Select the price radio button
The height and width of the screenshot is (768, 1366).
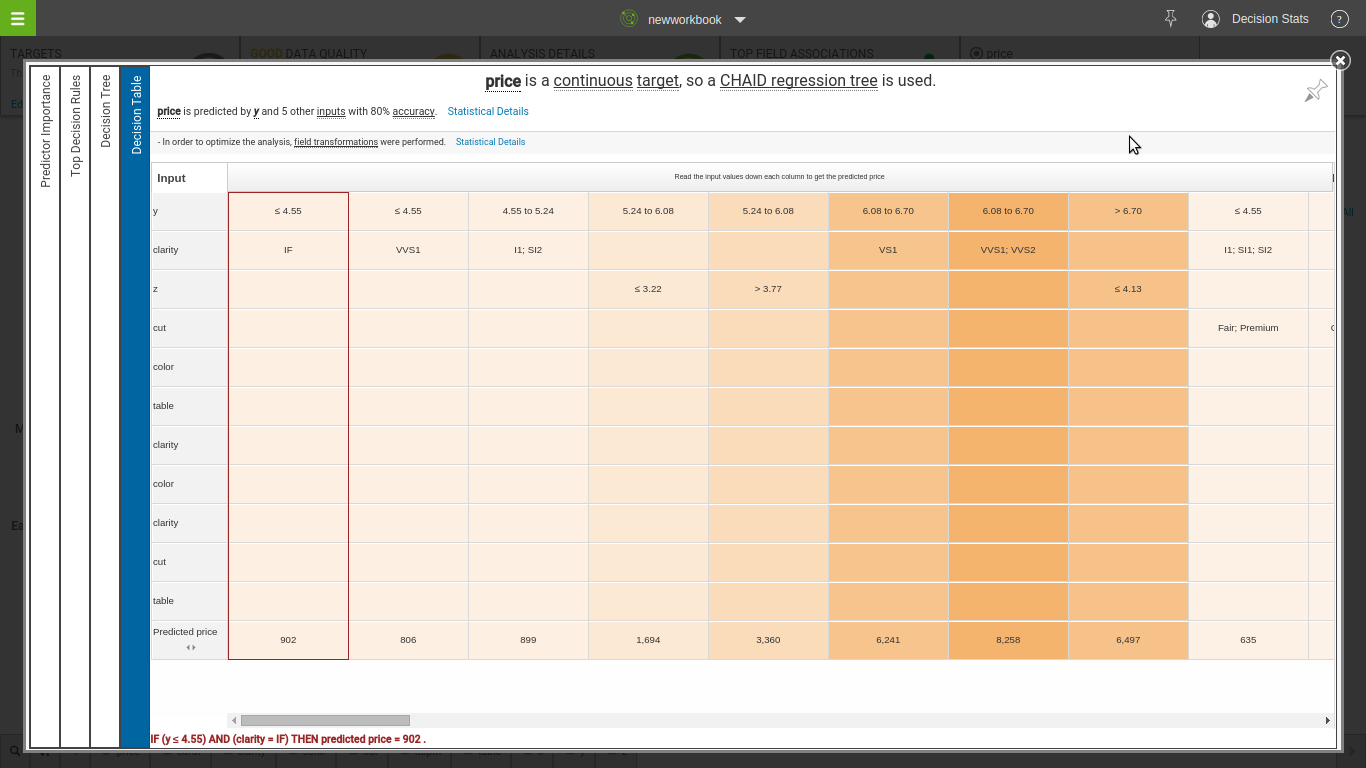point(976,54)
